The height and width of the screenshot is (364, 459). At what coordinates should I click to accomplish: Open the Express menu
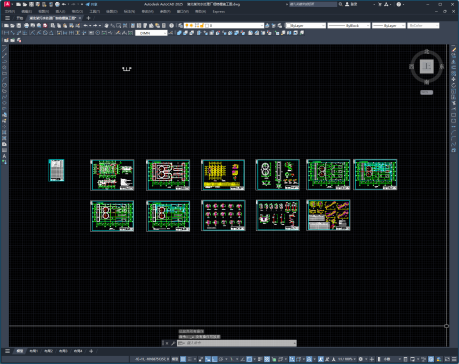pos(219,11)
